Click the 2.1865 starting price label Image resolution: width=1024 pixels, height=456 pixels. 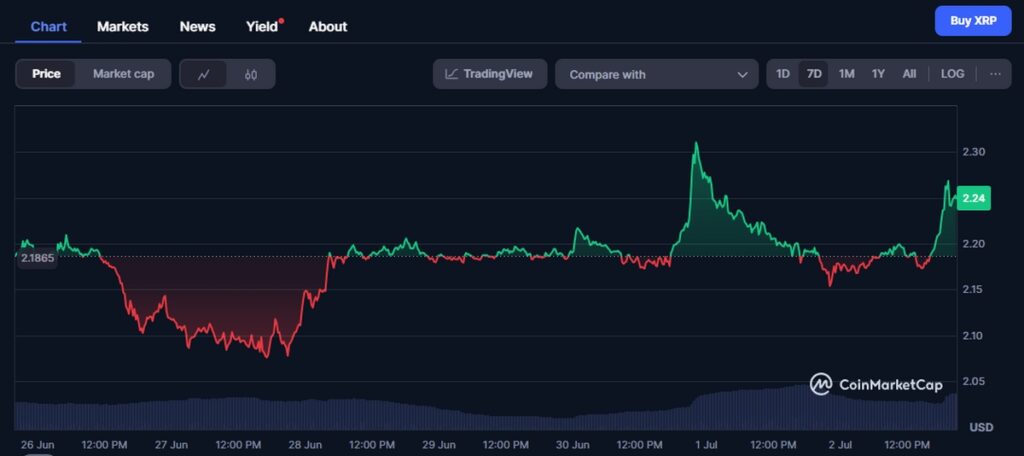(38, 258)
